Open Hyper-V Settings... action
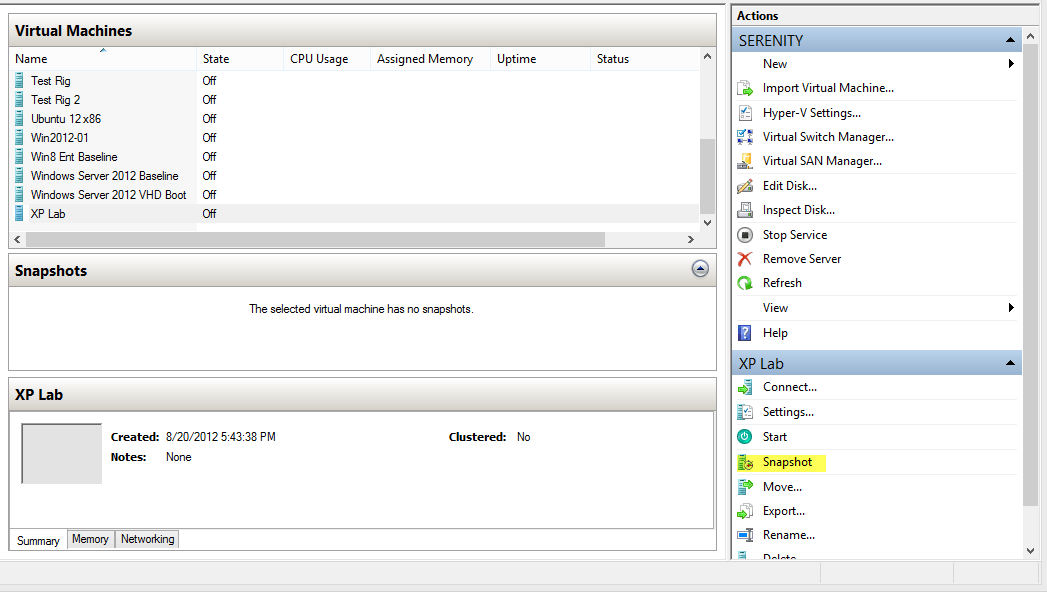 (x=811, y=113)
